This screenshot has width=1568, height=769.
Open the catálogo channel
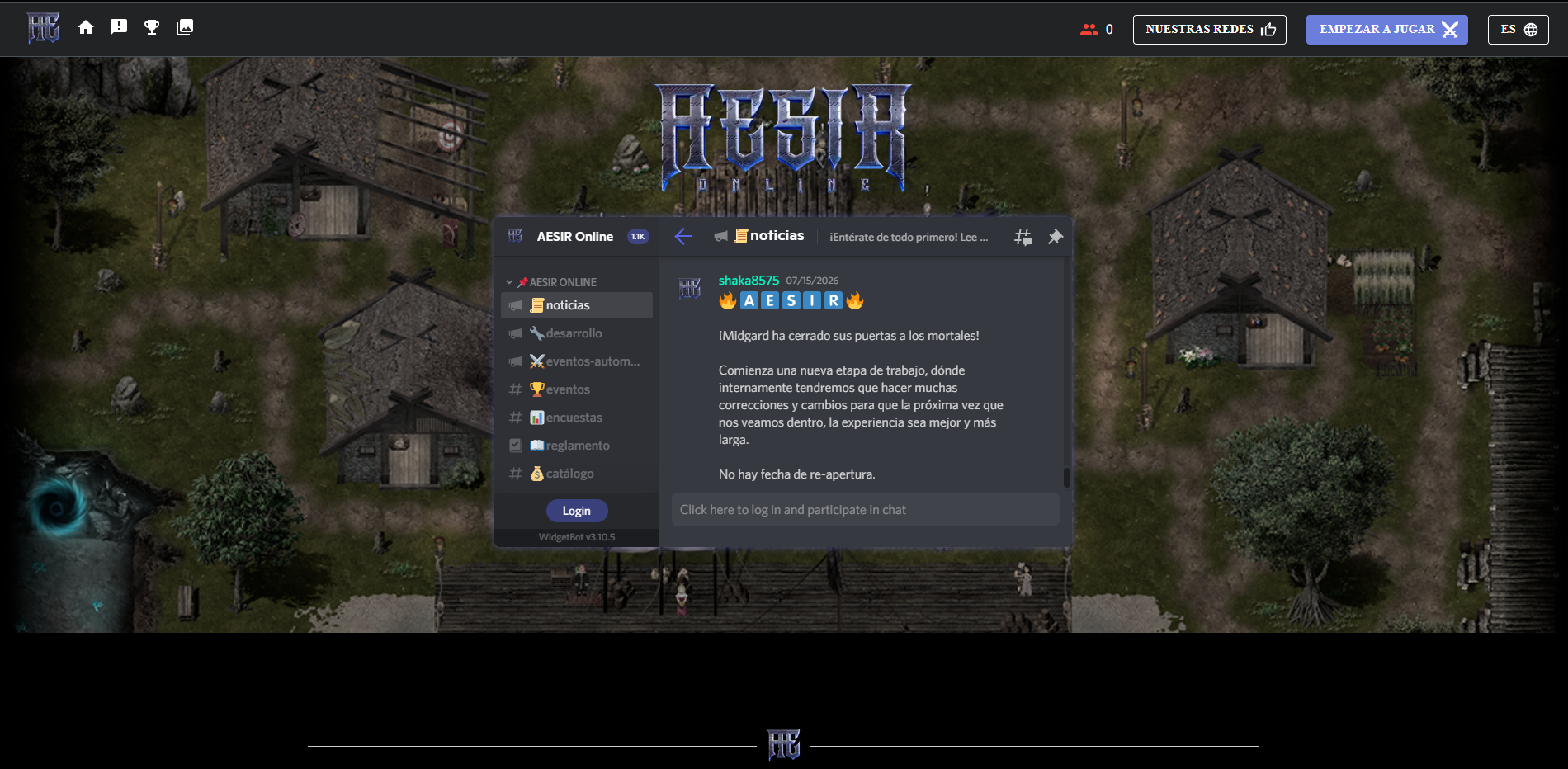577,474
